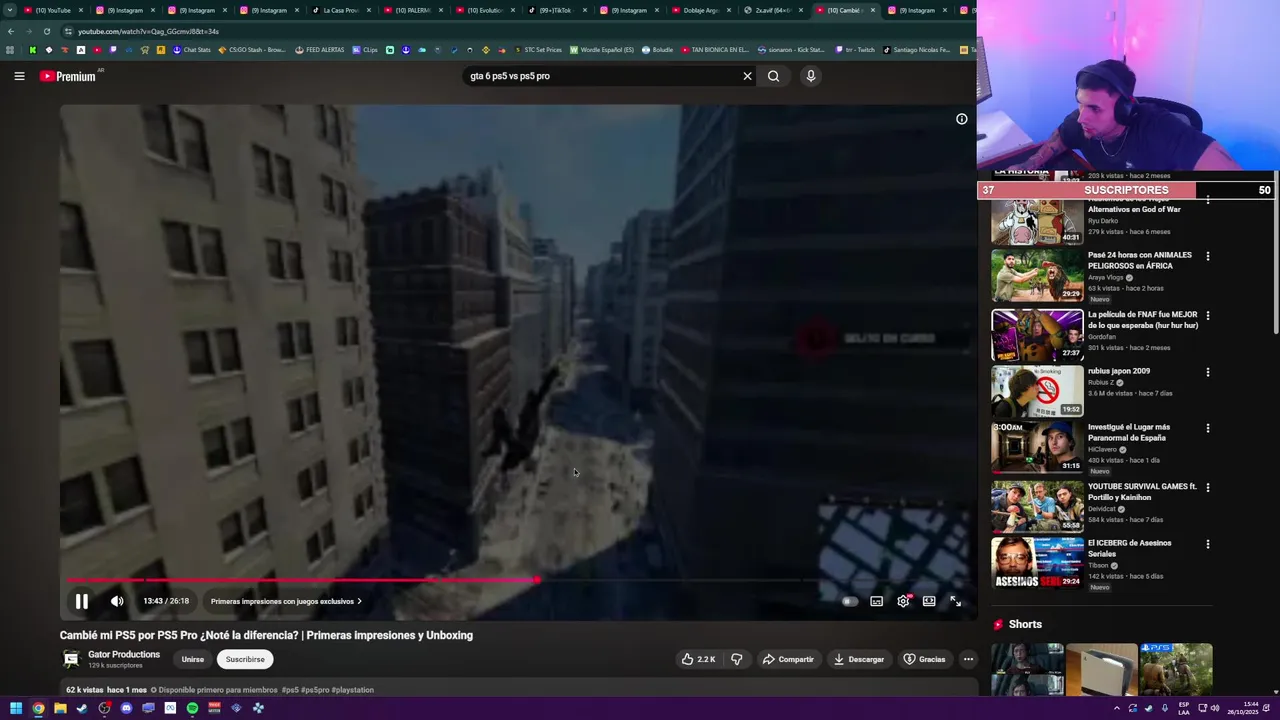This screenshot has height=720, width=1280.
Task: Open options for 'YOUTUBE SURVIVAL GAMES' video
Action: coord(1208,488)
